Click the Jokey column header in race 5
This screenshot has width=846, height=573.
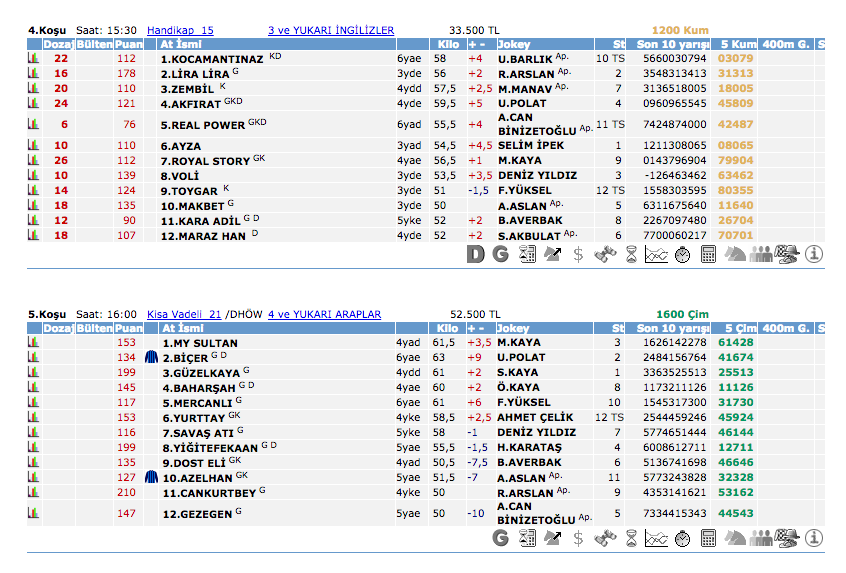pyautogui.click(x=513, y=328)
